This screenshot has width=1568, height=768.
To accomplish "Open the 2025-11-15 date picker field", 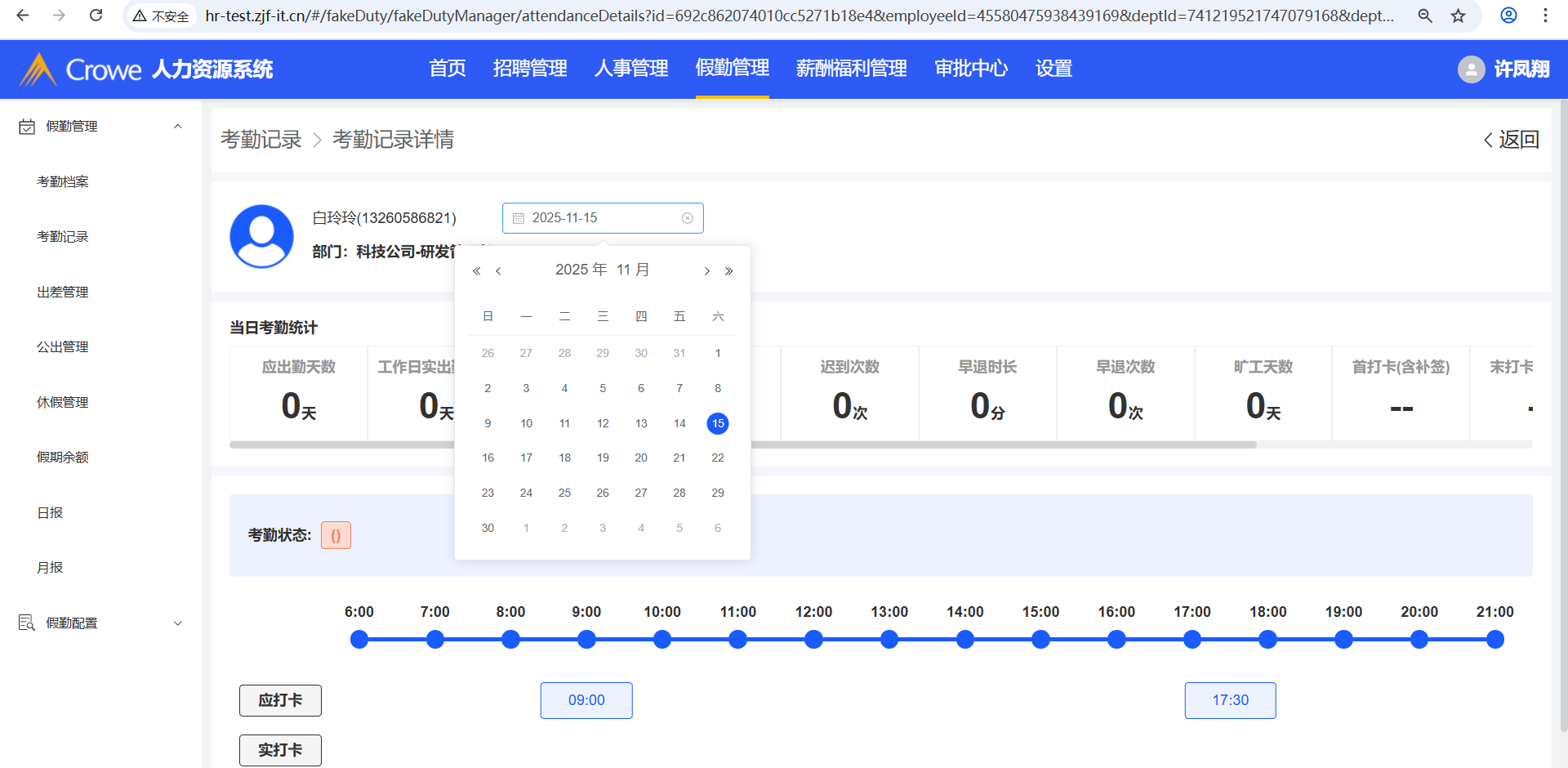I will click(602, 218).
